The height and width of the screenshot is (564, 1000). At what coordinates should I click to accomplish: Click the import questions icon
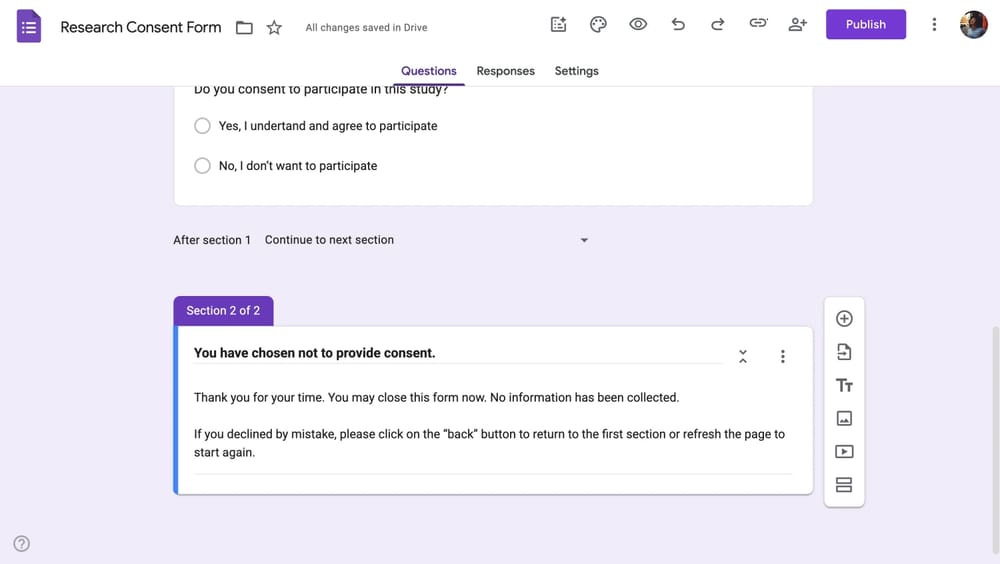[x=844, y=352]
